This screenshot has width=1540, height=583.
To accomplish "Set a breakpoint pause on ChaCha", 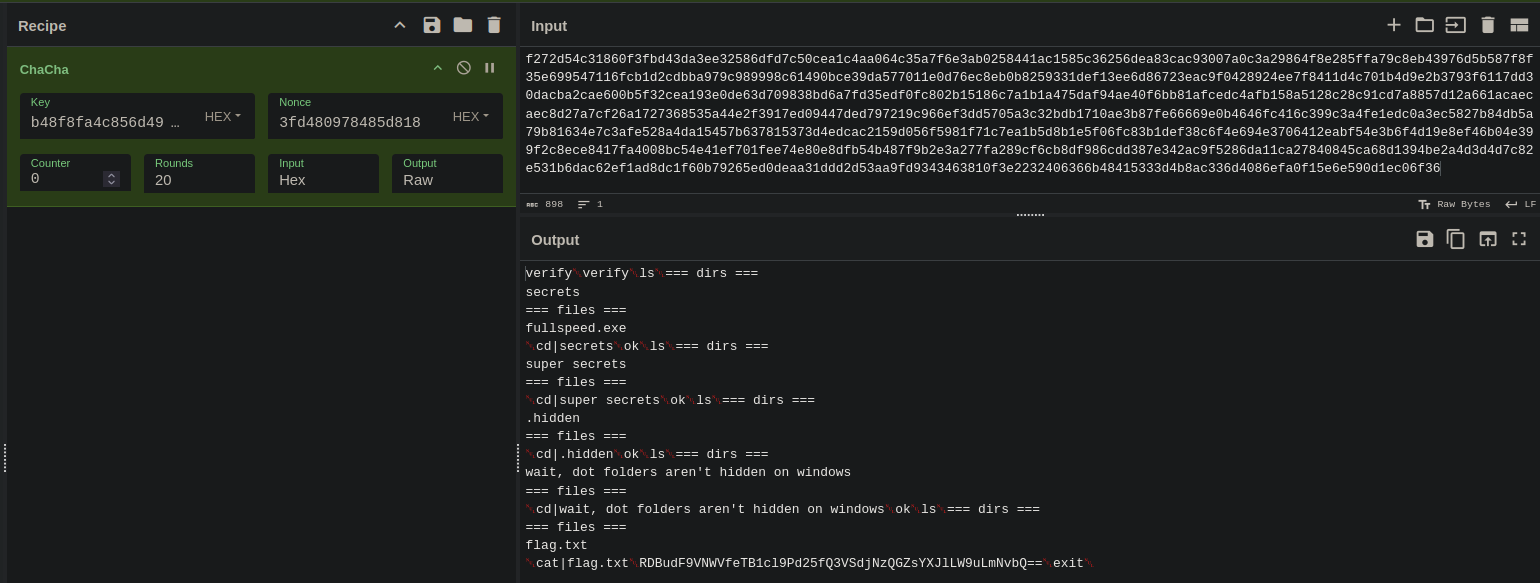I will click(489, 67).
